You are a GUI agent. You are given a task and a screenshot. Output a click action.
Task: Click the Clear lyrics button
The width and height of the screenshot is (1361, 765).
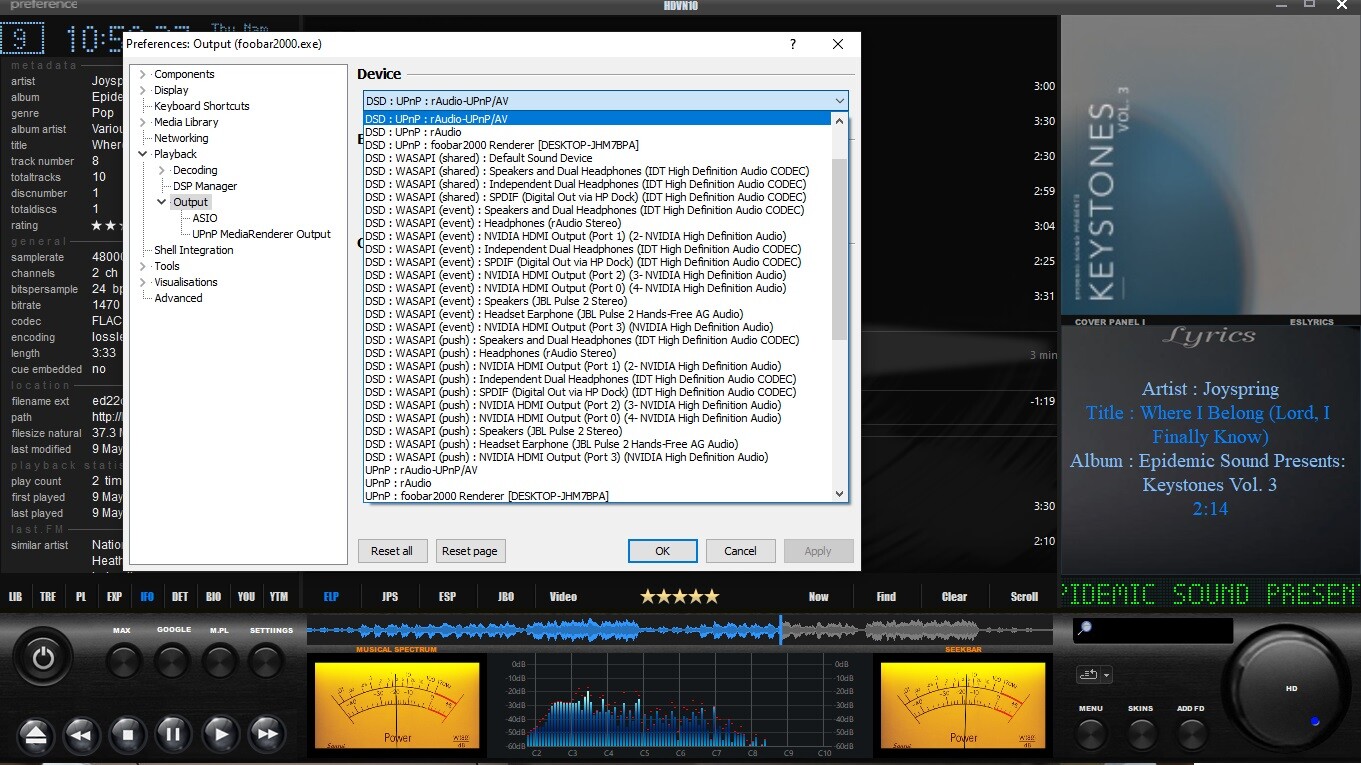[954, 597]
